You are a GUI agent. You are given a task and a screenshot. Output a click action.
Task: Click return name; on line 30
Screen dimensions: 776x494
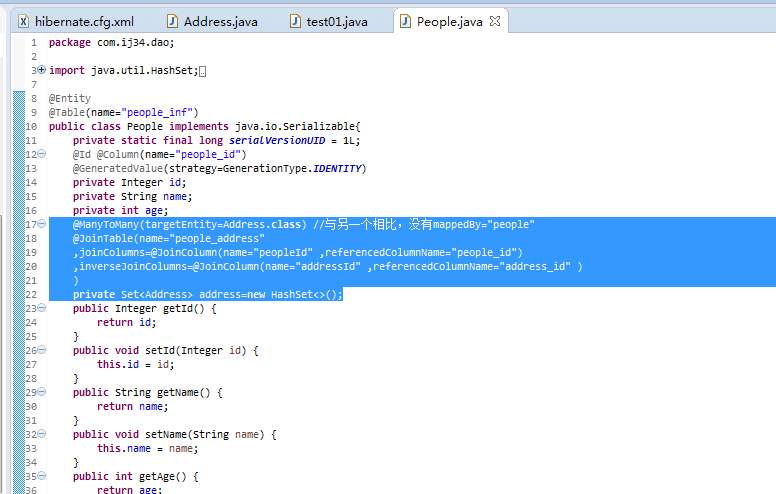[133, 407]
